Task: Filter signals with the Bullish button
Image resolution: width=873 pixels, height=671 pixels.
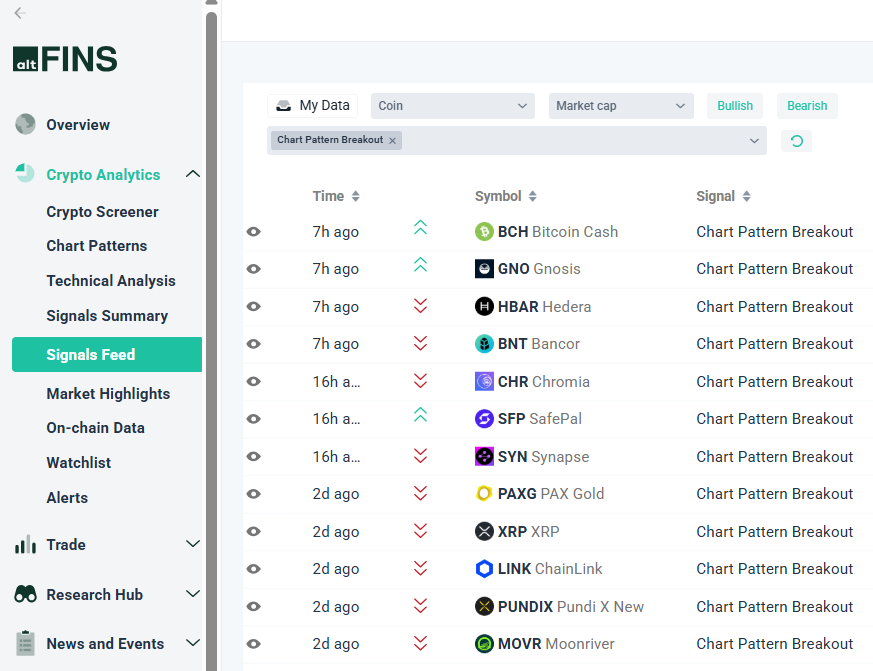Action: pos(735,106)
